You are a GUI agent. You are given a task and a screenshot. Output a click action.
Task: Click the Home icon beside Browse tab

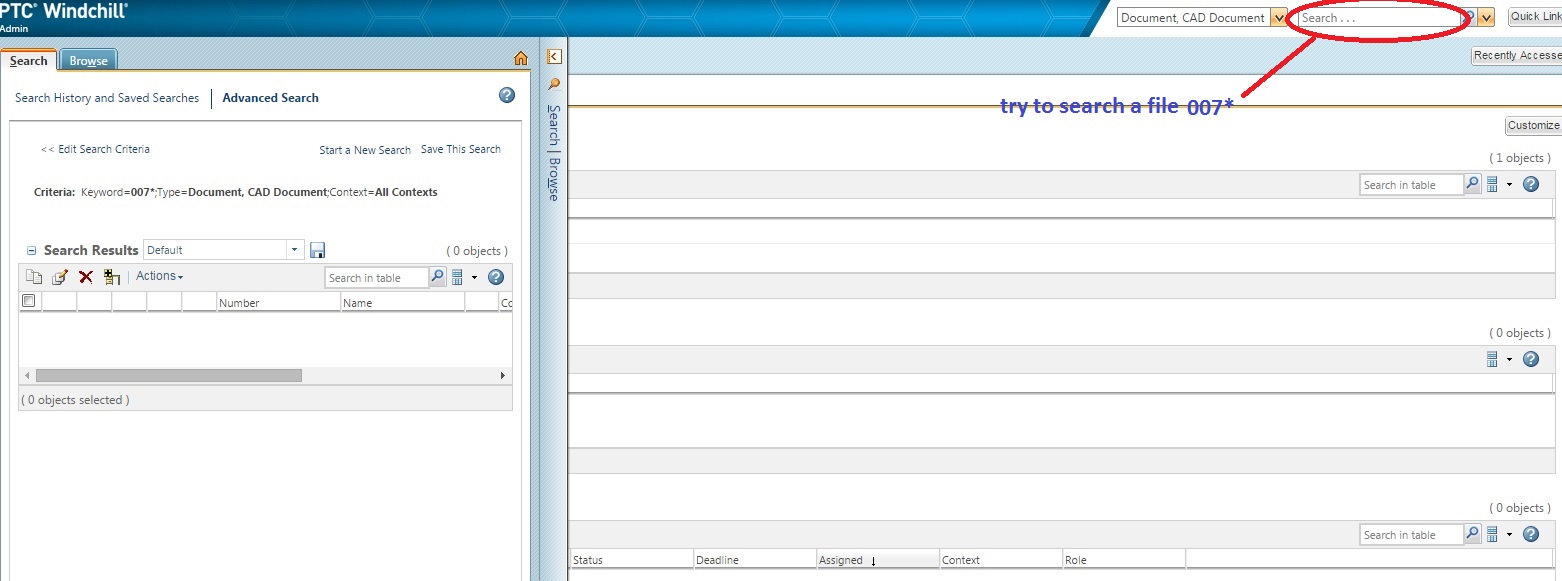520,59
